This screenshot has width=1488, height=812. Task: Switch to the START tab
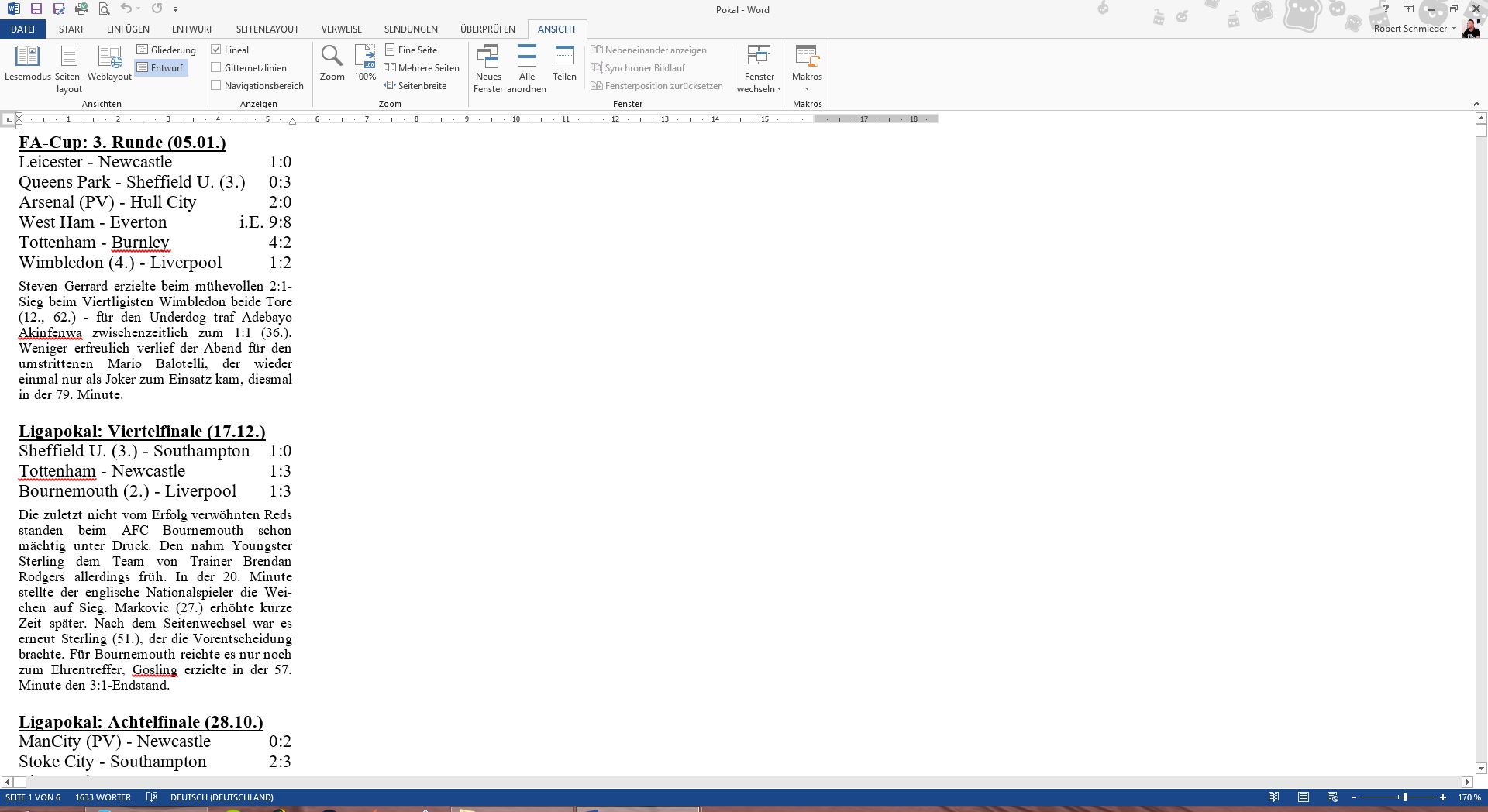[71, 29]
